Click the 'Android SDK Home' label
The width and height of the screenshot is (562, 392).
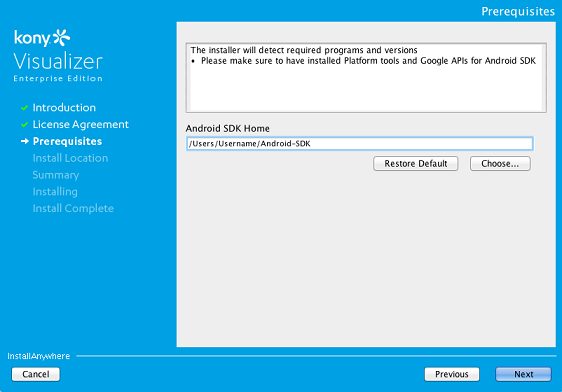tap(228, 128)
